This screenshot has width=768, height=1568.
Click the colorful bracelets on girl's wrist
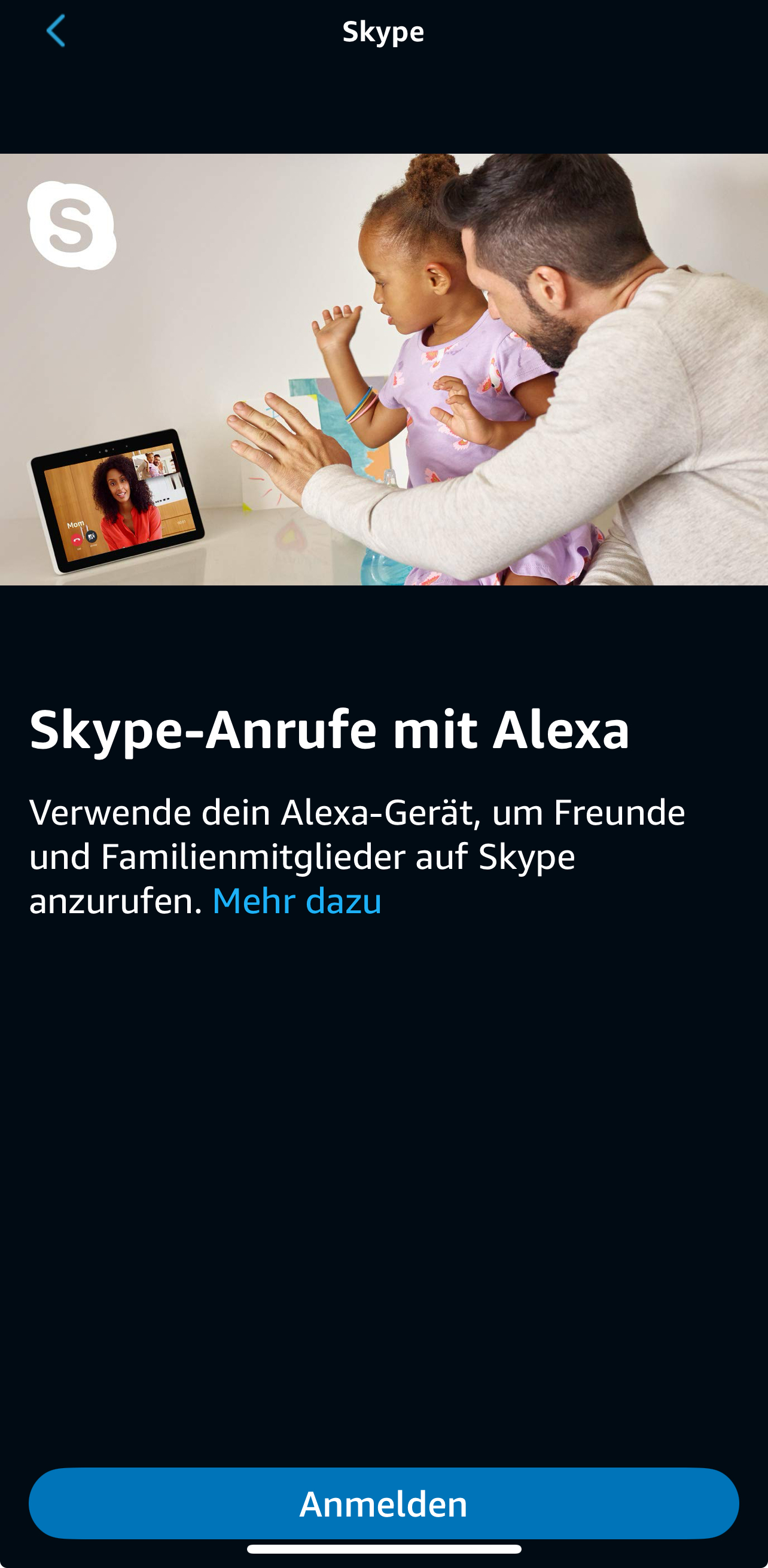(x=362, y=405)
